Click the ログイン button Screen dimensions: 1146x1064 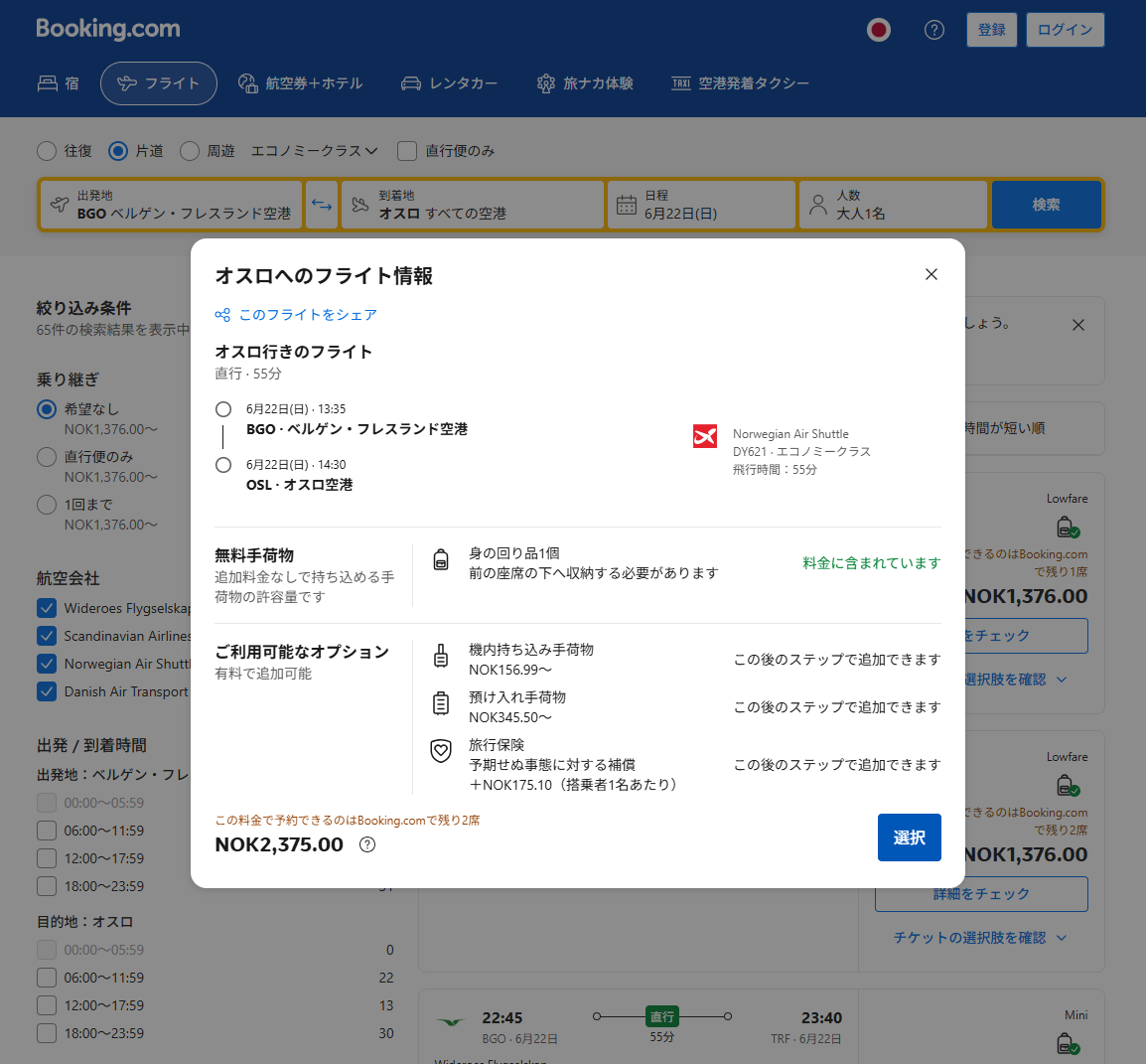pos(1065,30)
